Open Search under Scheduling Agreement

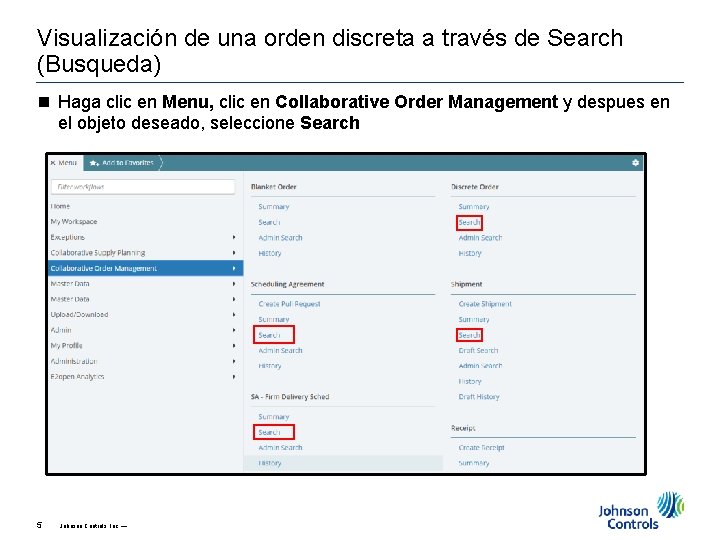269,335
